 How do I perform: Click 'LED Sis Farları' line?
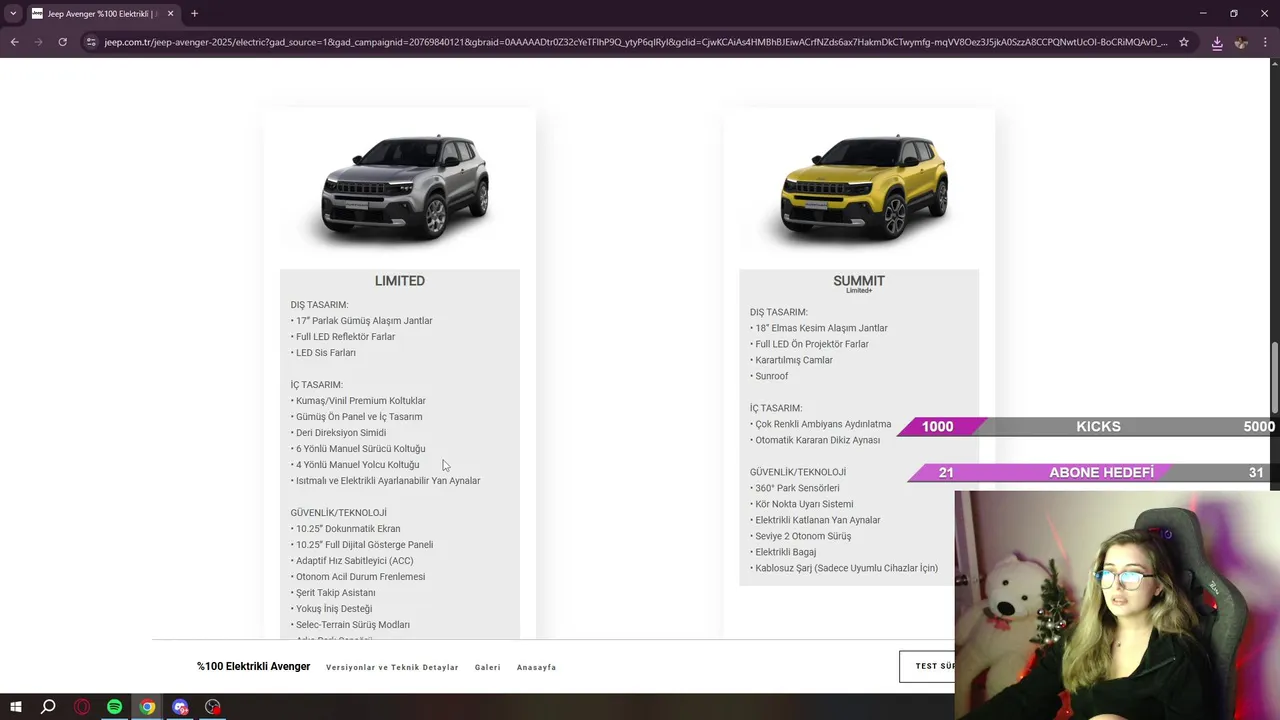tap(323, 353)
